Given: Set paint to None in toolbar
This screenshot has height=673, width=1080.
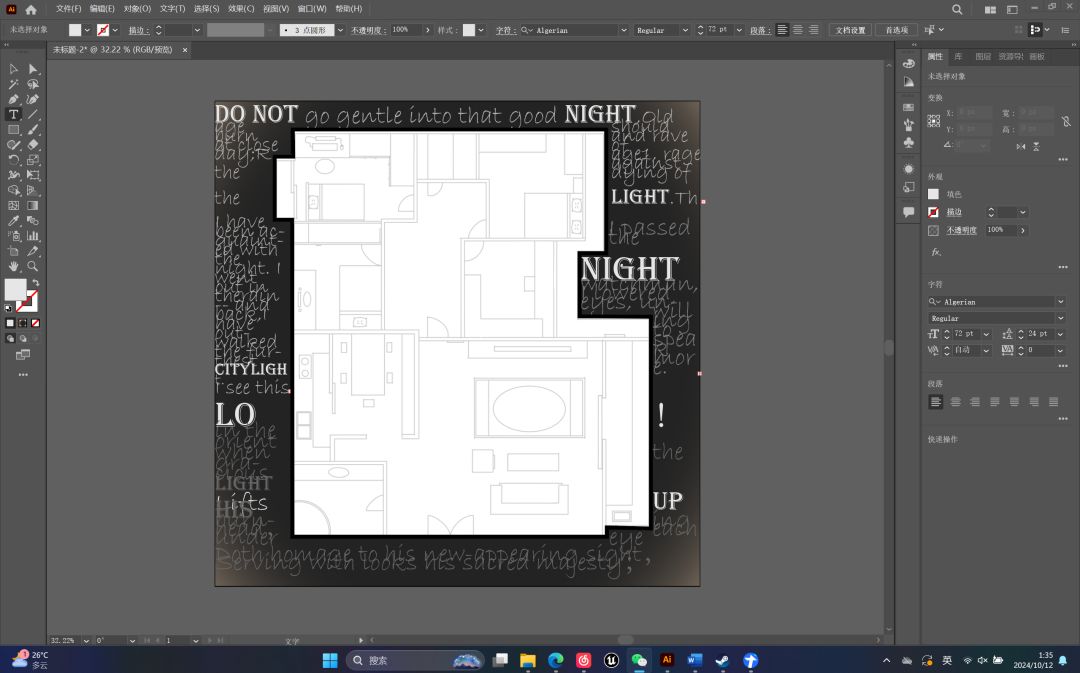Looking at the screenshot, I should (35, 322).
